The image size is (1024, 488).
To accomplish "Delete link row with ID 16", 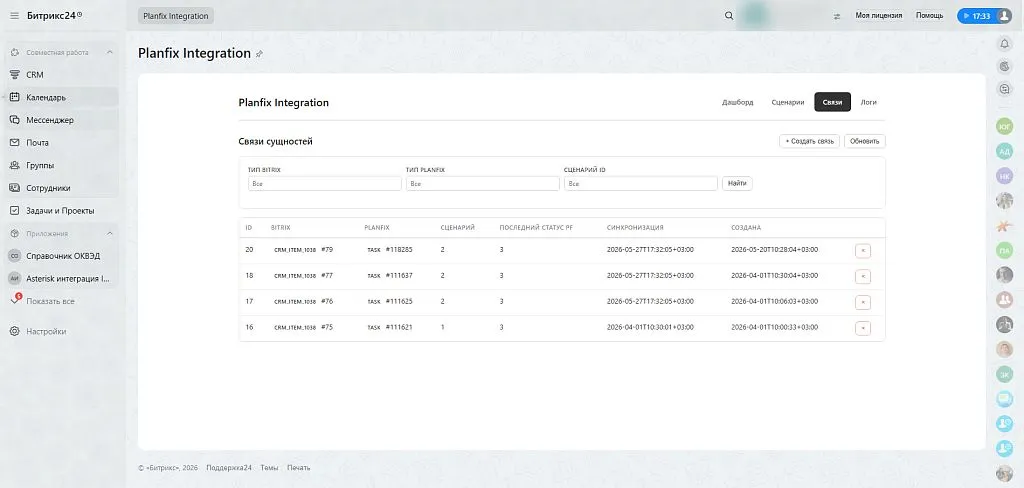I will pyautogui.click(x=863, y=328).
